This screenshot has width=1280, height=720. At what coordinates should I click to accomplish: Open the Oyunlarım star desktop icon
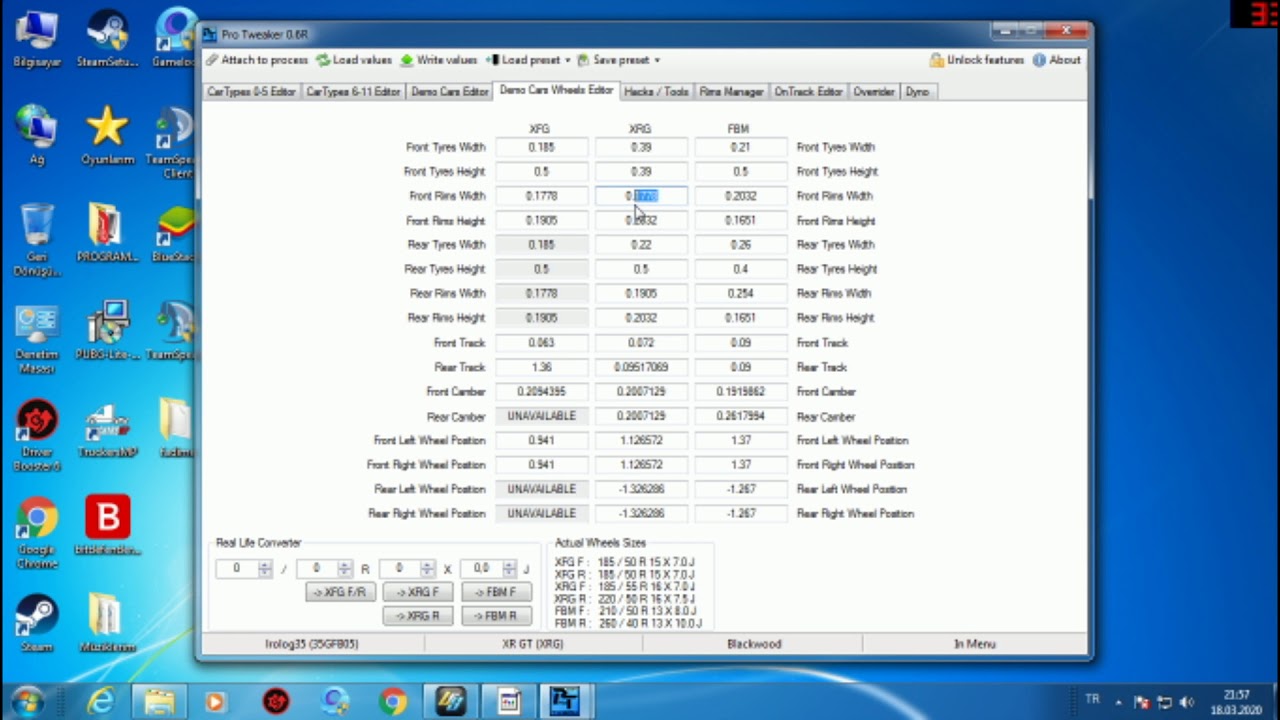106,137
